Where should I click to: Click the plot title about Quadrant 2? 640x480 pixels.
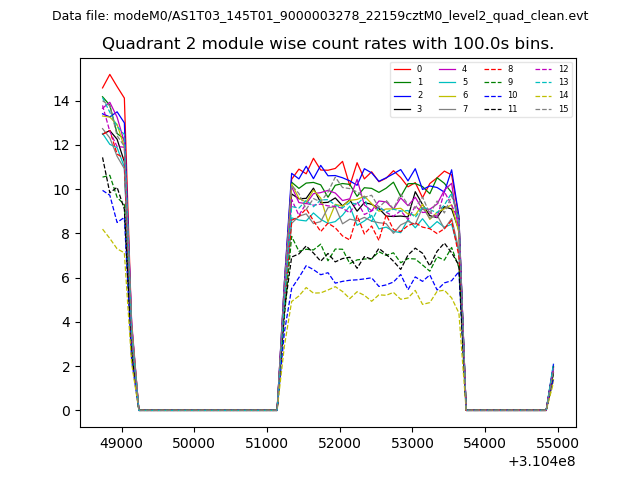(328, 44)
